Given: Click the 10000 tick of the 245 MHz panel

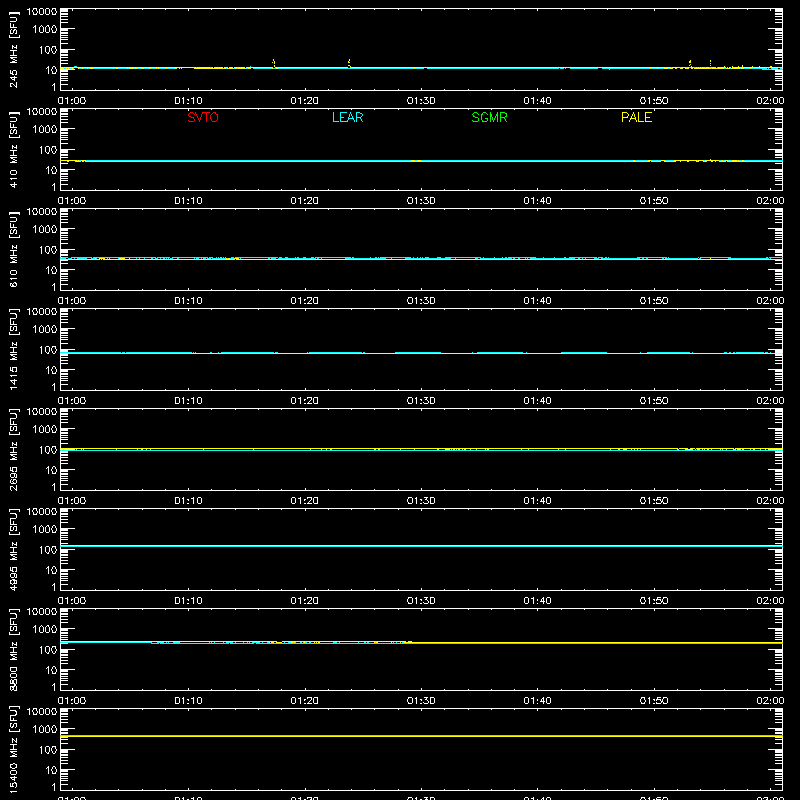Looking at the screenshot, I should 42,12.
